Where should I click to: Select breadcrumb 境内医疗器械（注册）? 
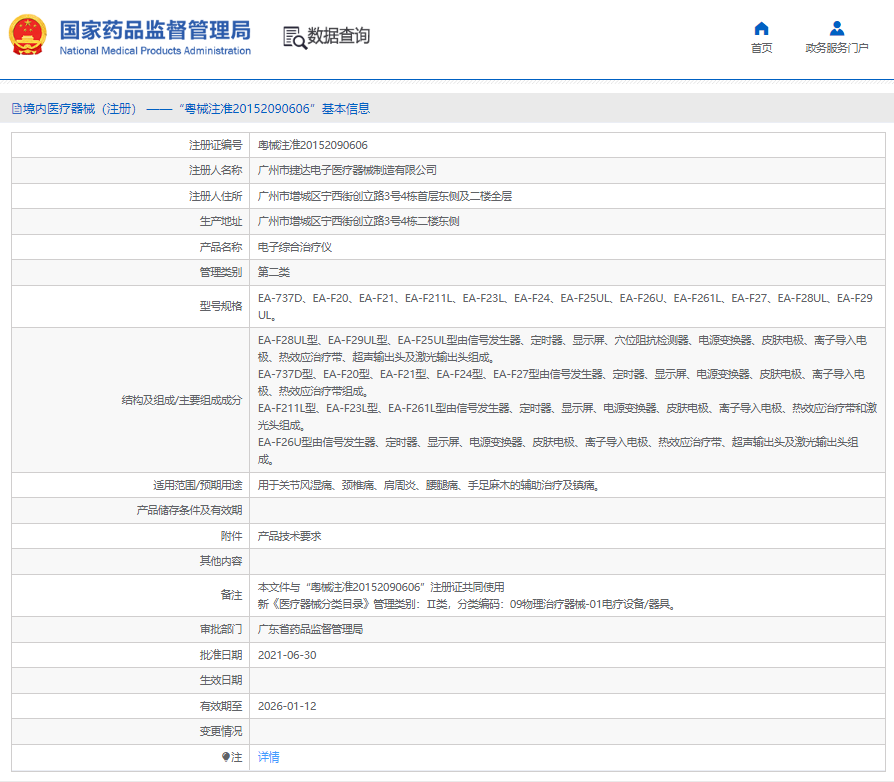80,109
